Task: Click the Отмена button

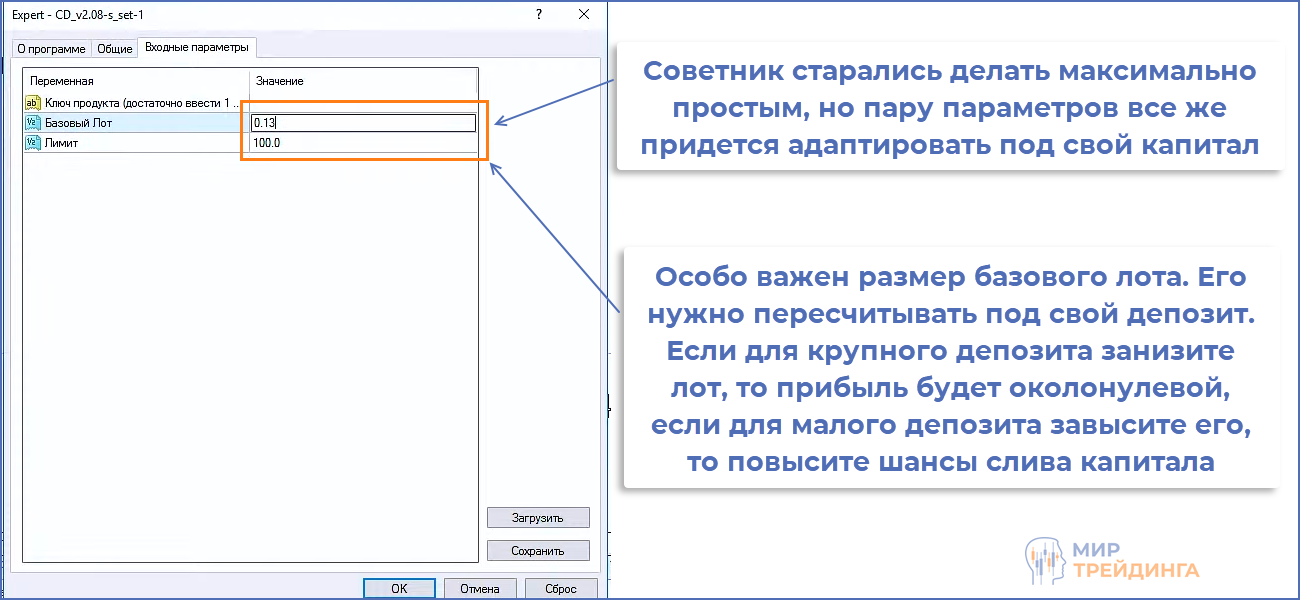Action: 480,588
